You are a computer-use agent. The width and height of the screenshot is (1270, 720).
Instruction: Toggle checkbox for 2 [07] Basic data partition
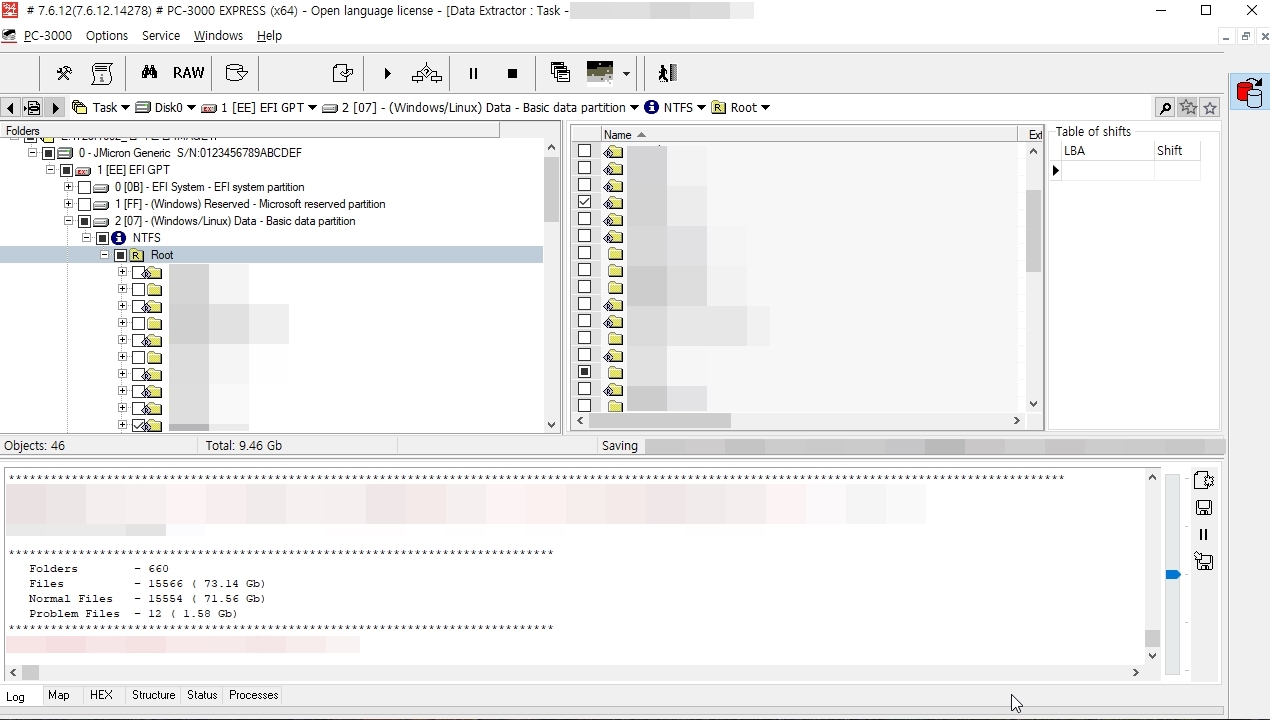pyautogui.click(x=84, y=222)
